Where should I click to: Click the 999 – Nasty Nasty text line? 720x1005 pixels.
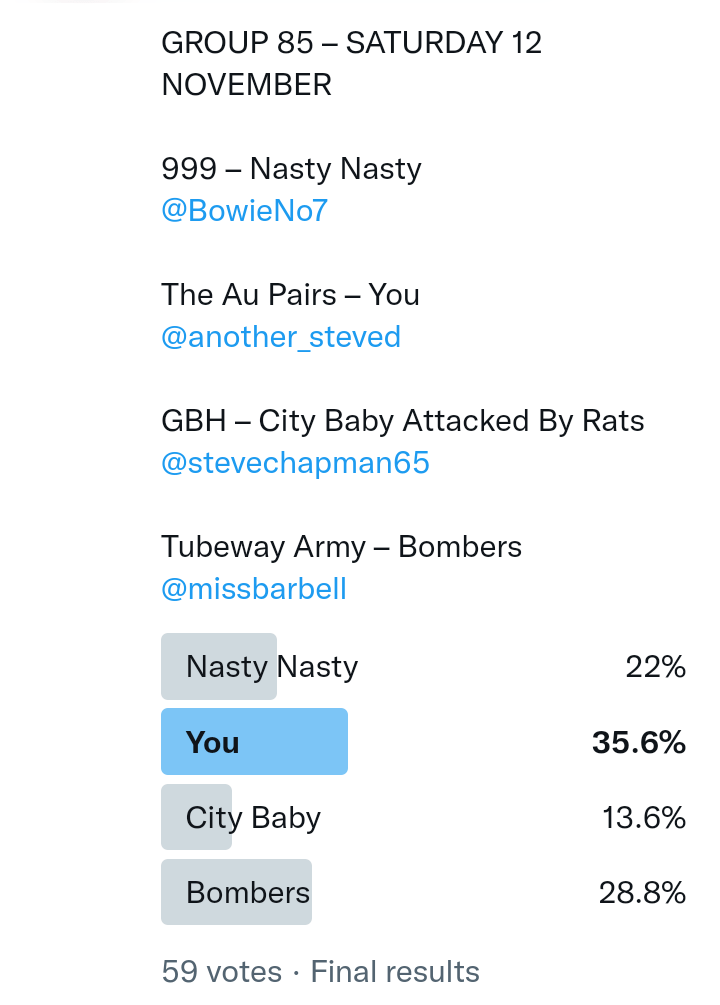coord(291,169)
